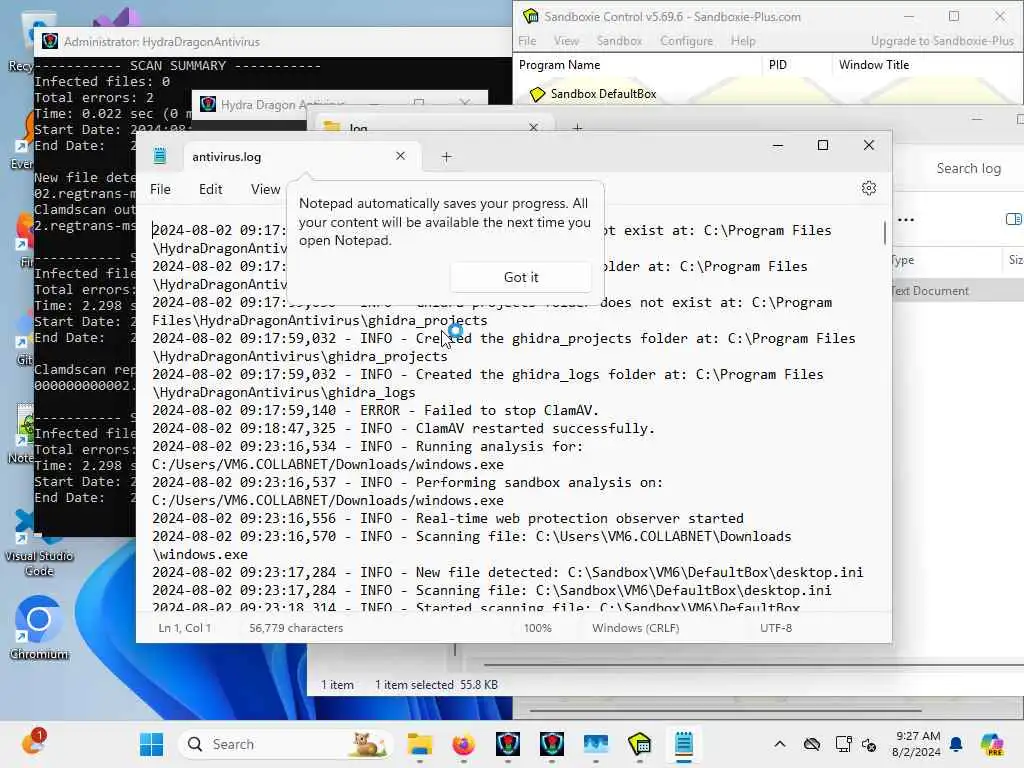Switch to second Hydra Dragon taskbar icon
This screenshot has height=768, width=1024.
point(551,744)
